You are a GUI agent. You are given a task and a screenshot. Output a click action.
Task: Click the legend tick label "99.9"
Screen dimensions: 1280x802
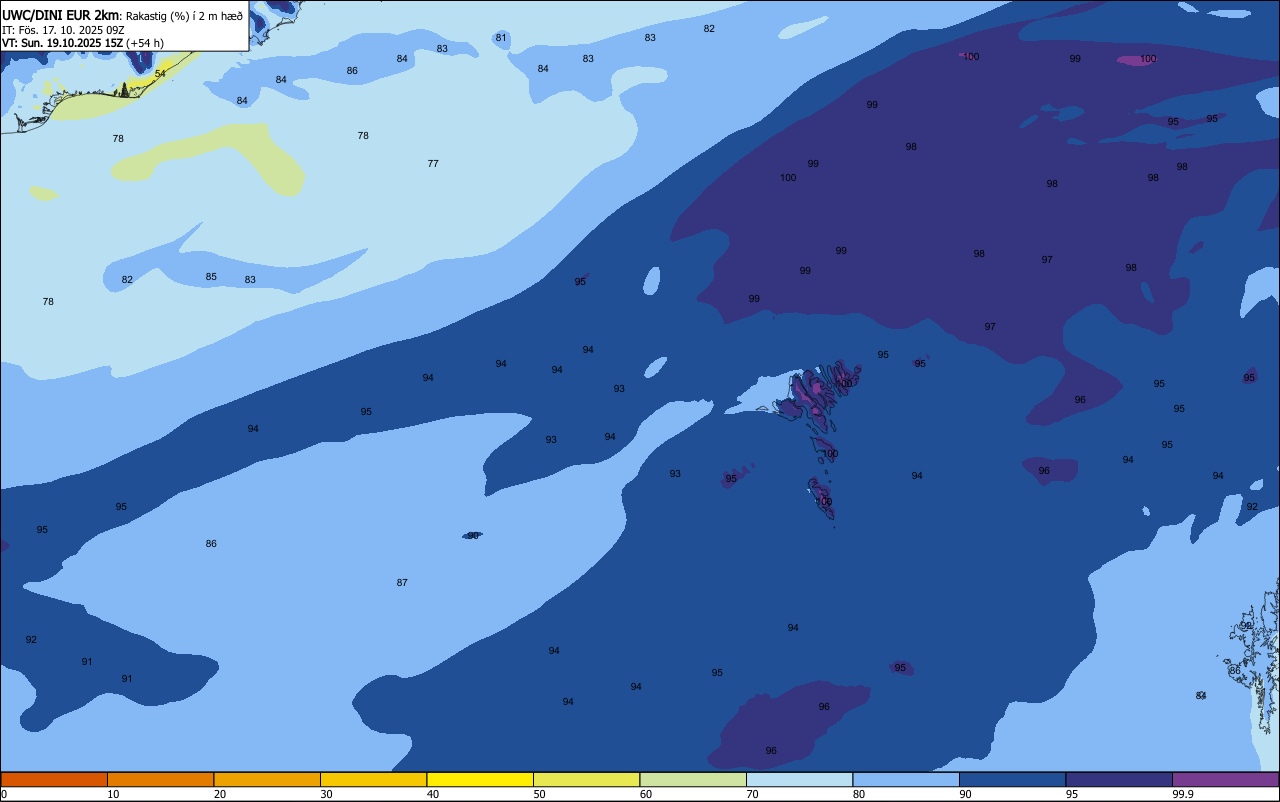click(1183, 794)
